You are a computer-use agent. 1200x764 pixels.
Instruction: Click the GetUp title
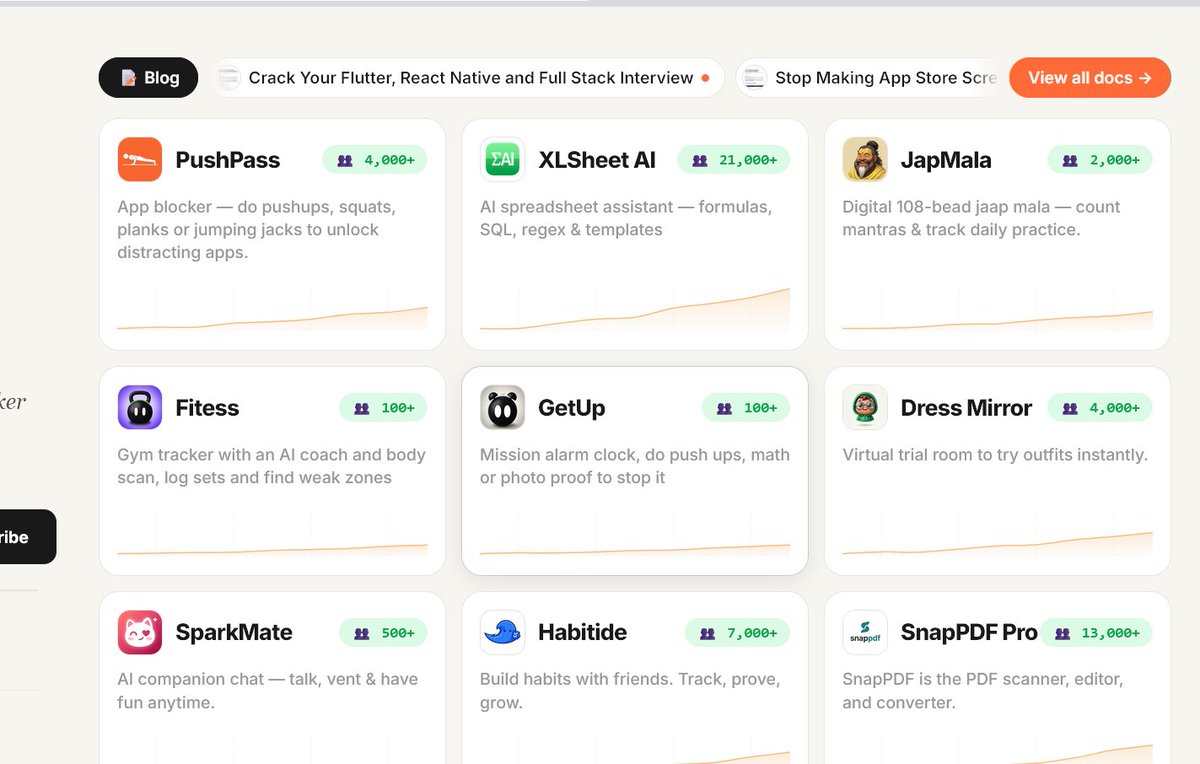click(x=571, y=408)
